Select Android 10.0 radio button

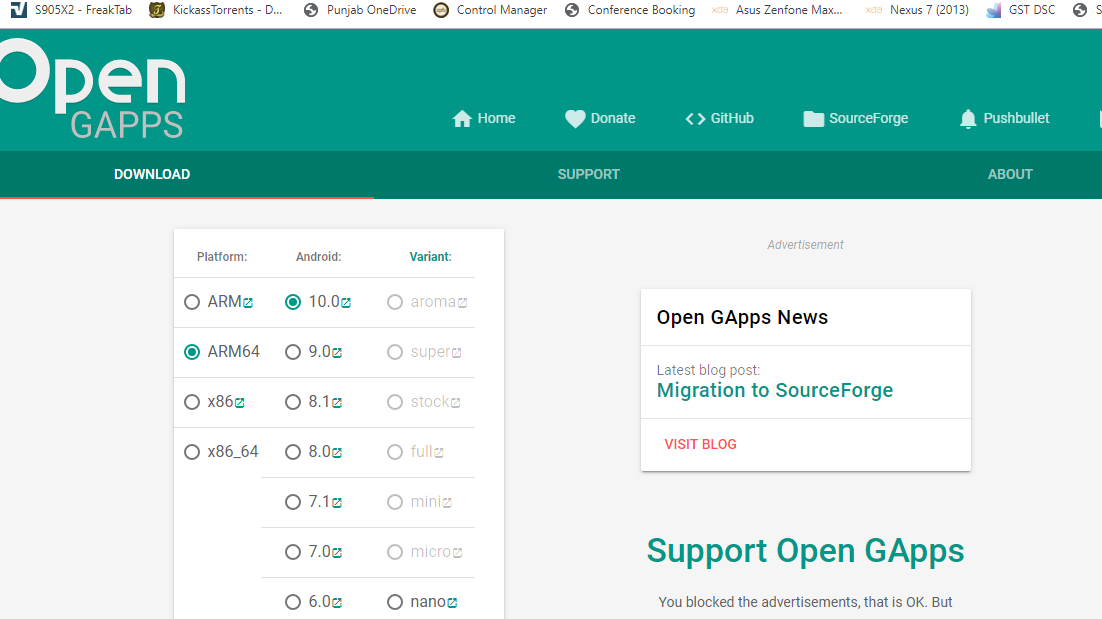[x=293, y=302]
